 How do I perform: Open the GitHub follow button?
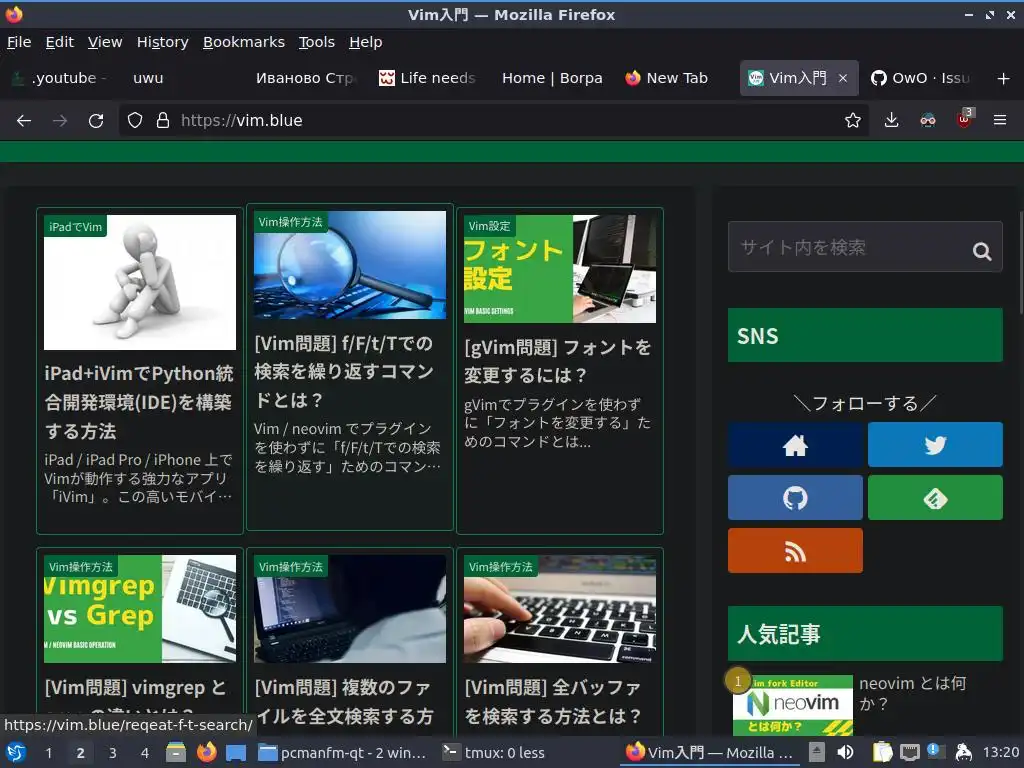[x=795, y=498]
